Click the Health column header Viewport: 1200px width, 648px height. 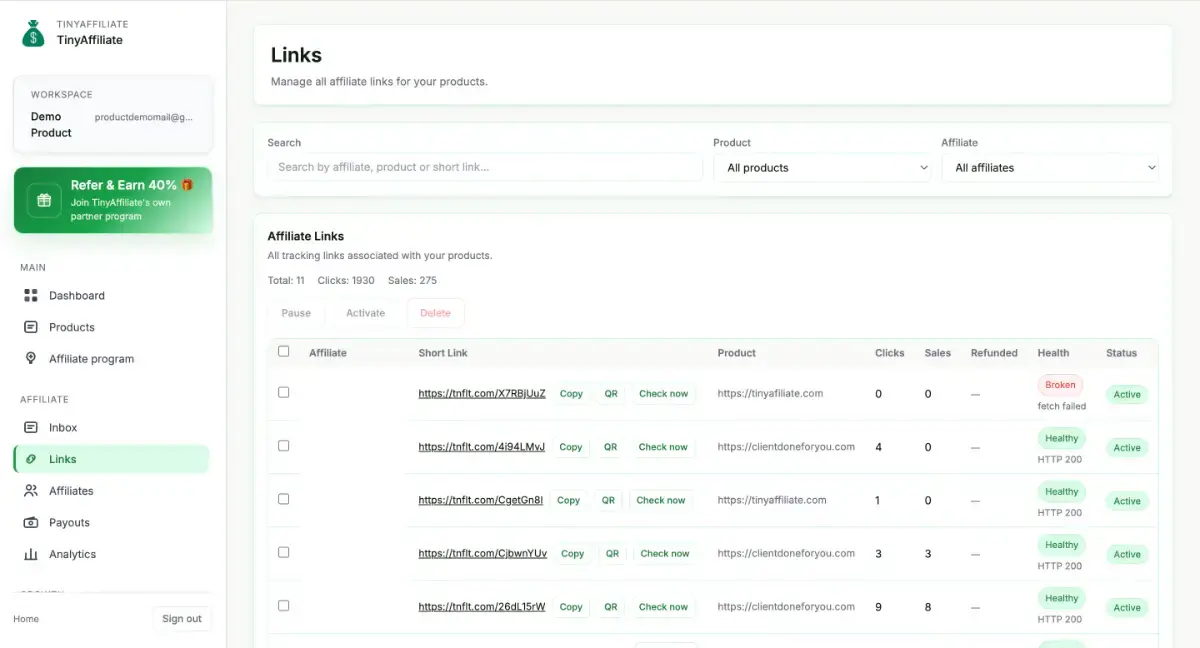[1053, 353]
